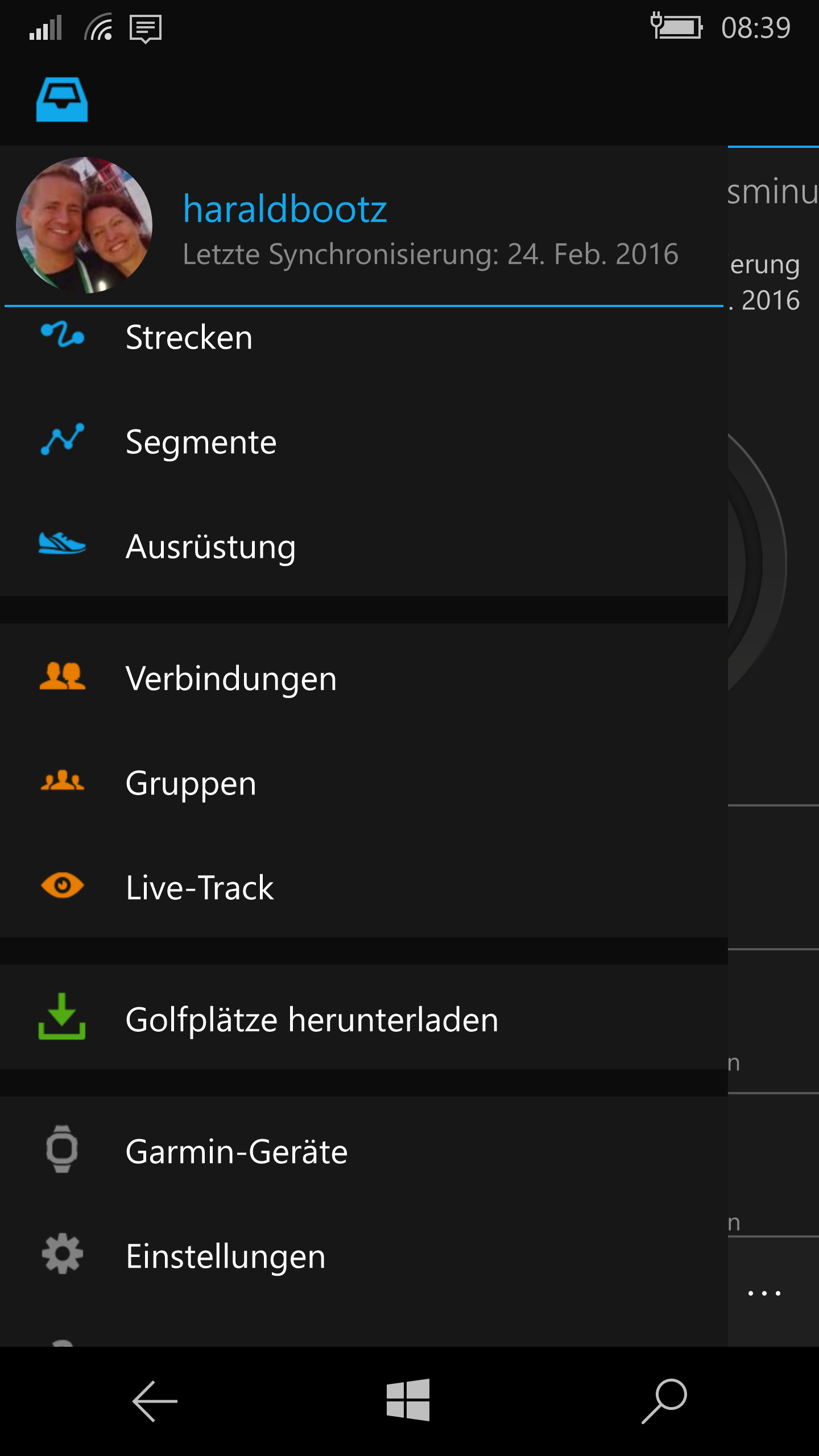Tap the Gruppen group icon
819x1456 pixels.
pos(63,780)
